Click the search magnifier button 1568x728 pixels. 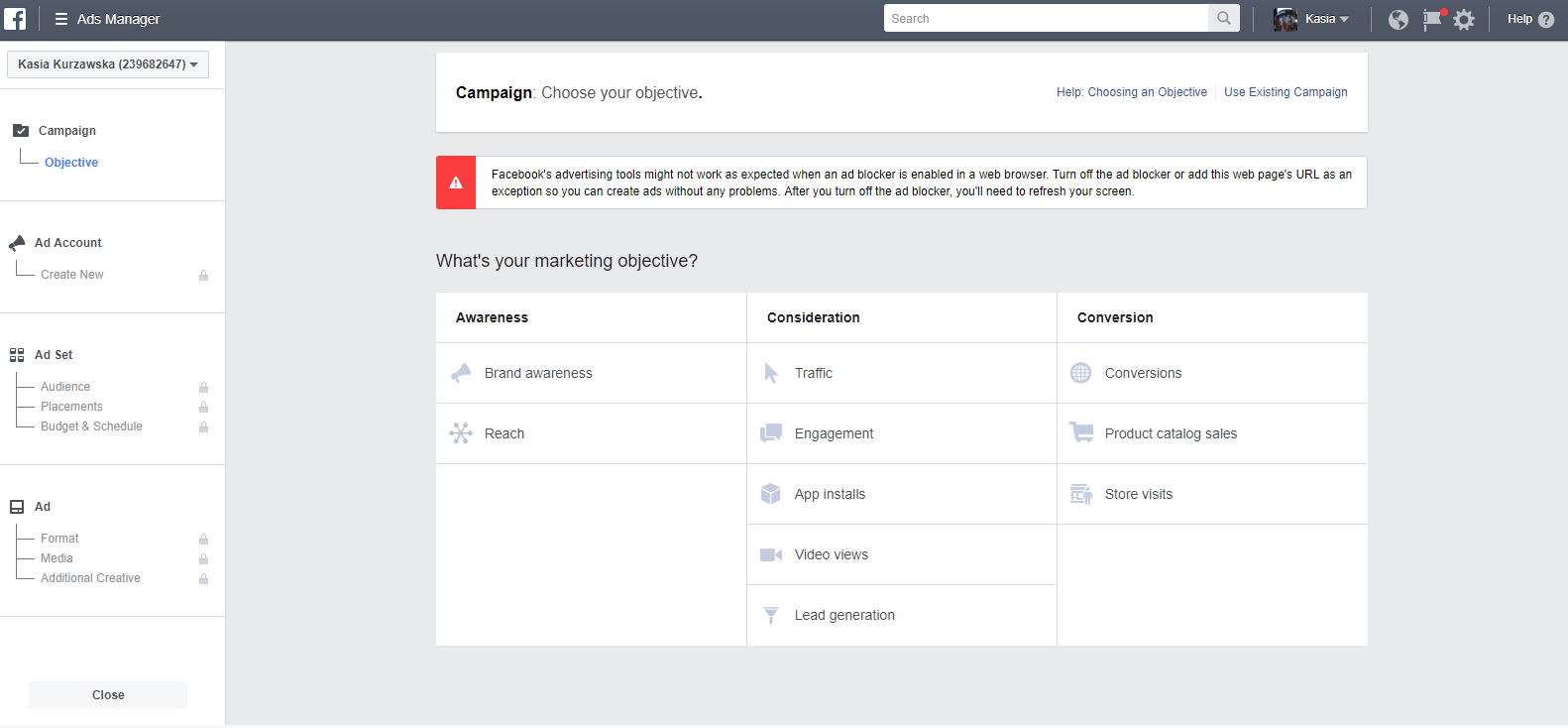[1224, 18]
